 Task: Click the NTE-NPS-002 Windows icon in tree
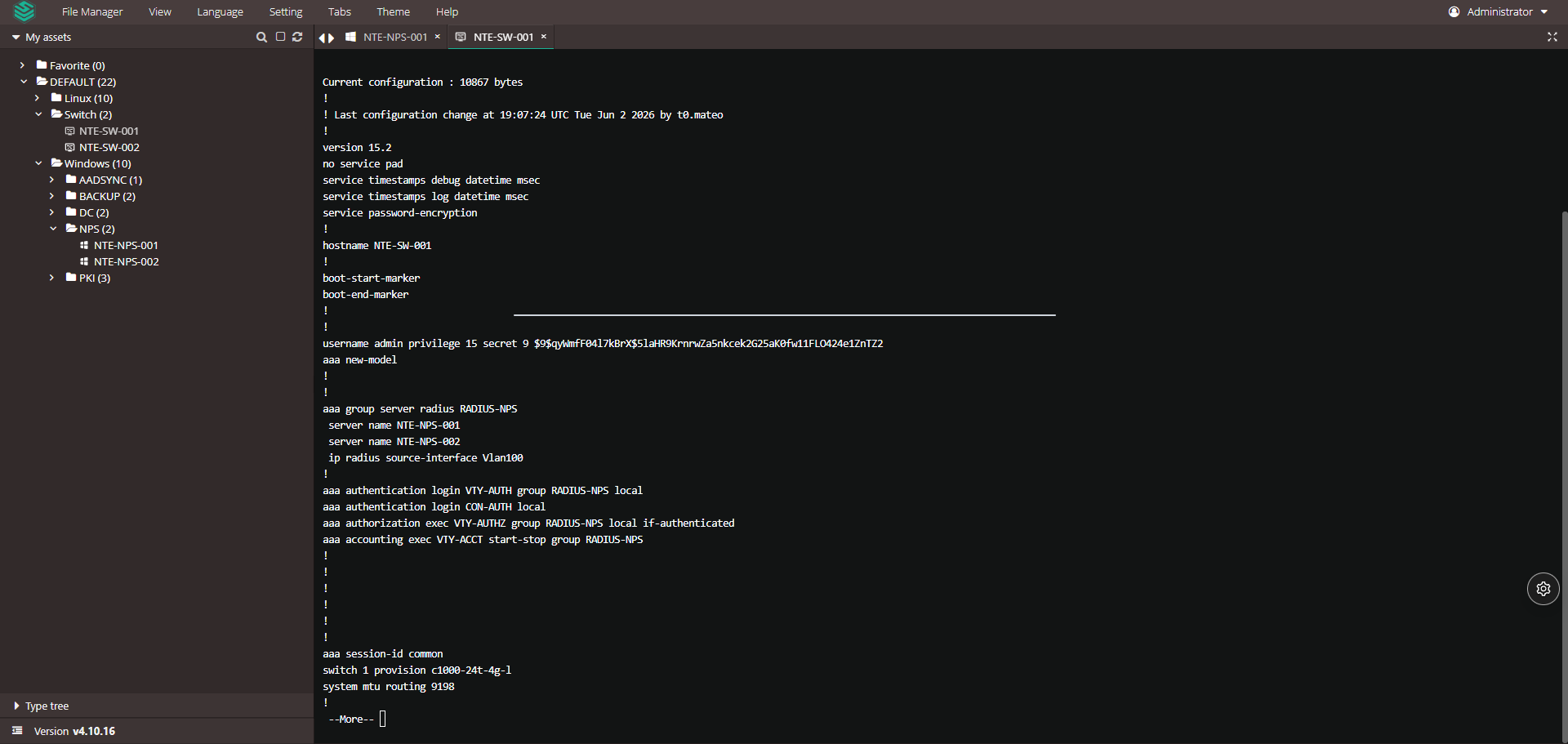click(x=84, y=261)
